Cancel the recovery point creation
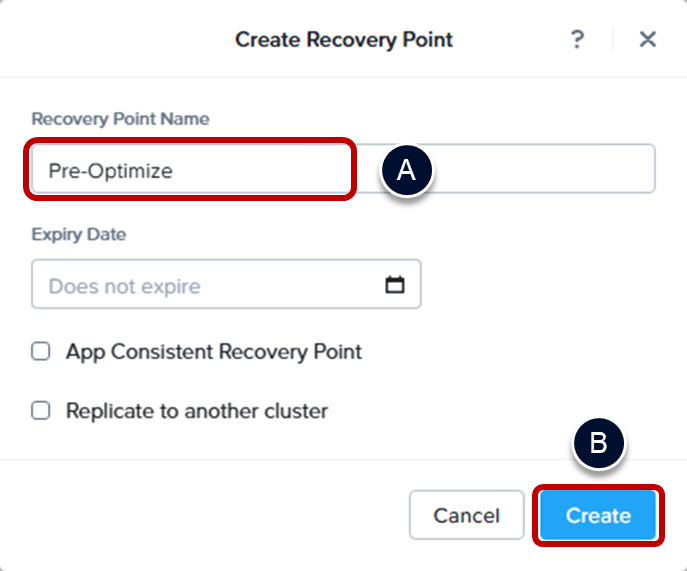The width and height of the screenshot is (687, 571). pos(466,515)
